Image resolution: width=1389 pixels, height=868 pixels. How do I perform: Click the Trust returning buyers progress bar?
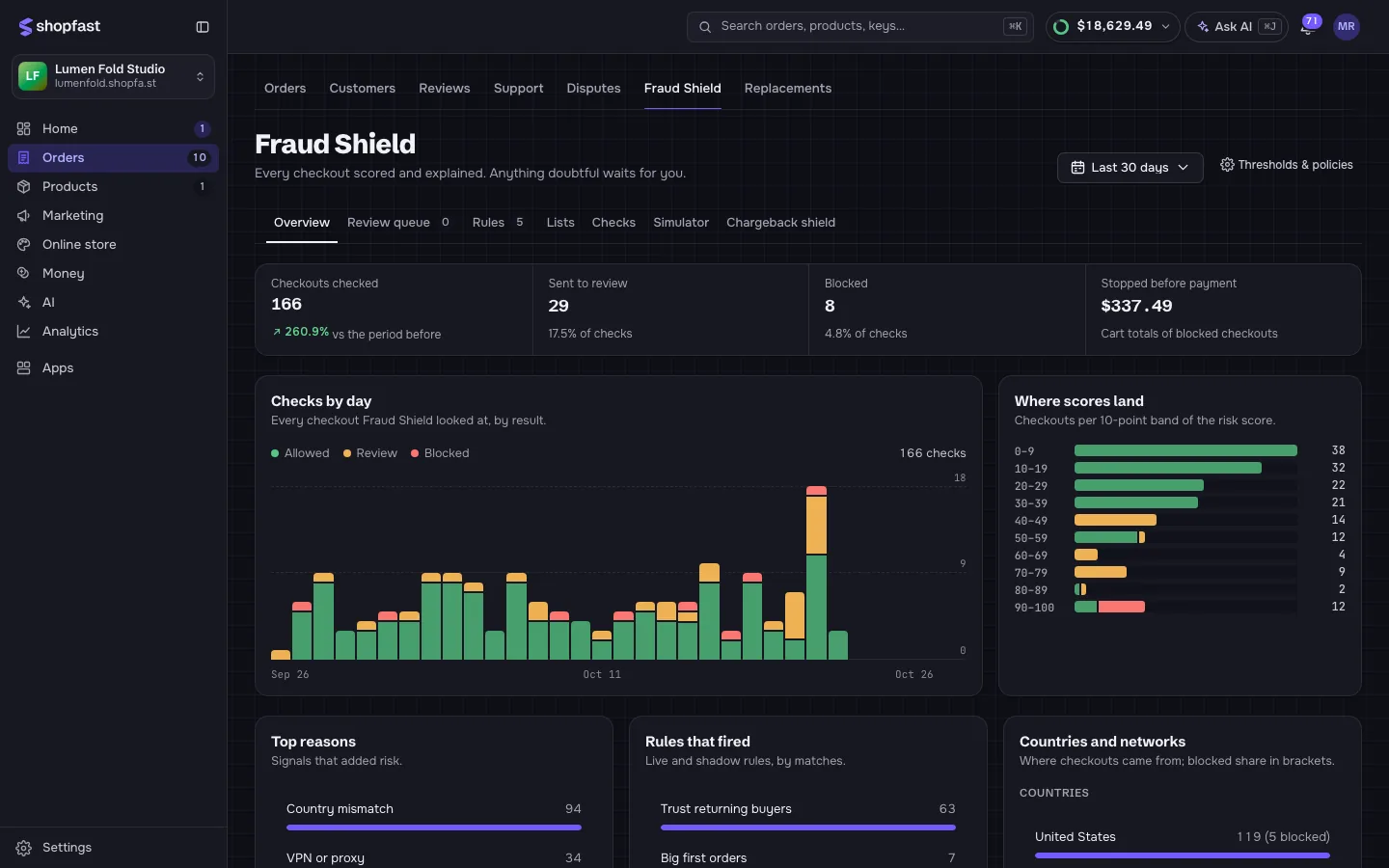(x=808, y=827)
